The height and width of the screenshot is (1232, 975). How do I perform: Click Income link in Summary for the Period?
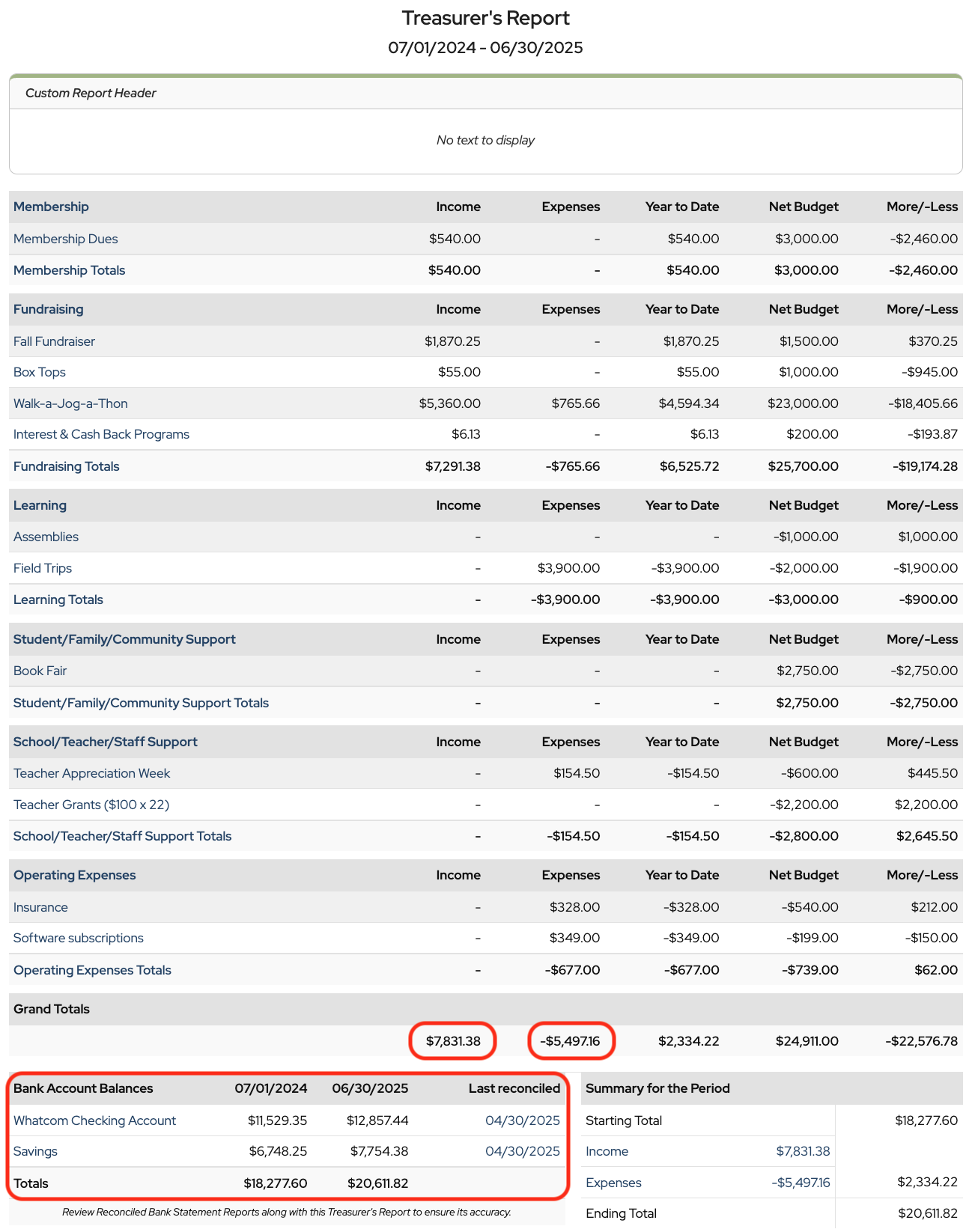point(607,1151)
